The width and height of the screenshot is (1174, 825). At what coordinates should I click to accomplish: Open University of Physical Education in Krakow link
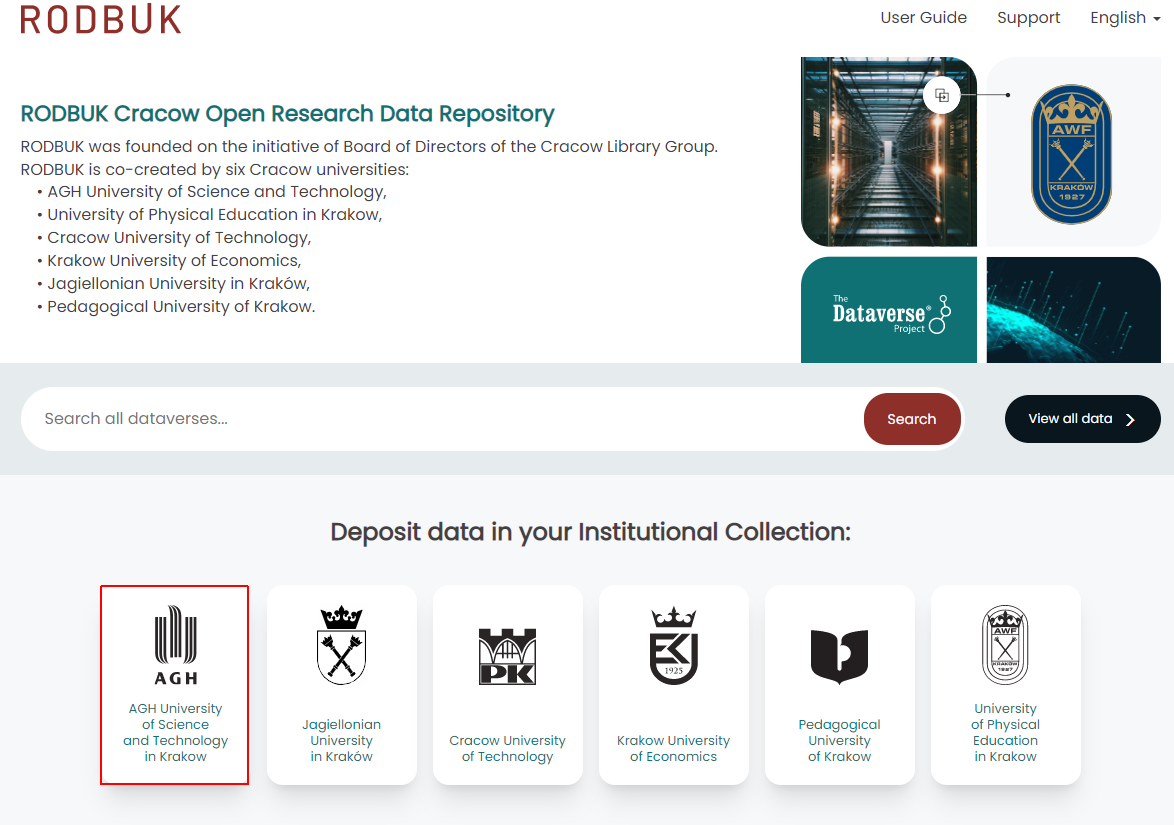[1005, 732]
